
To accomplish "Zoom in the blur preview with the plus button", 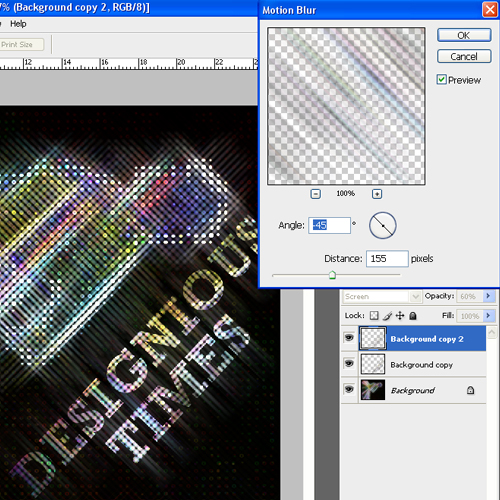I will coord(377,194).
